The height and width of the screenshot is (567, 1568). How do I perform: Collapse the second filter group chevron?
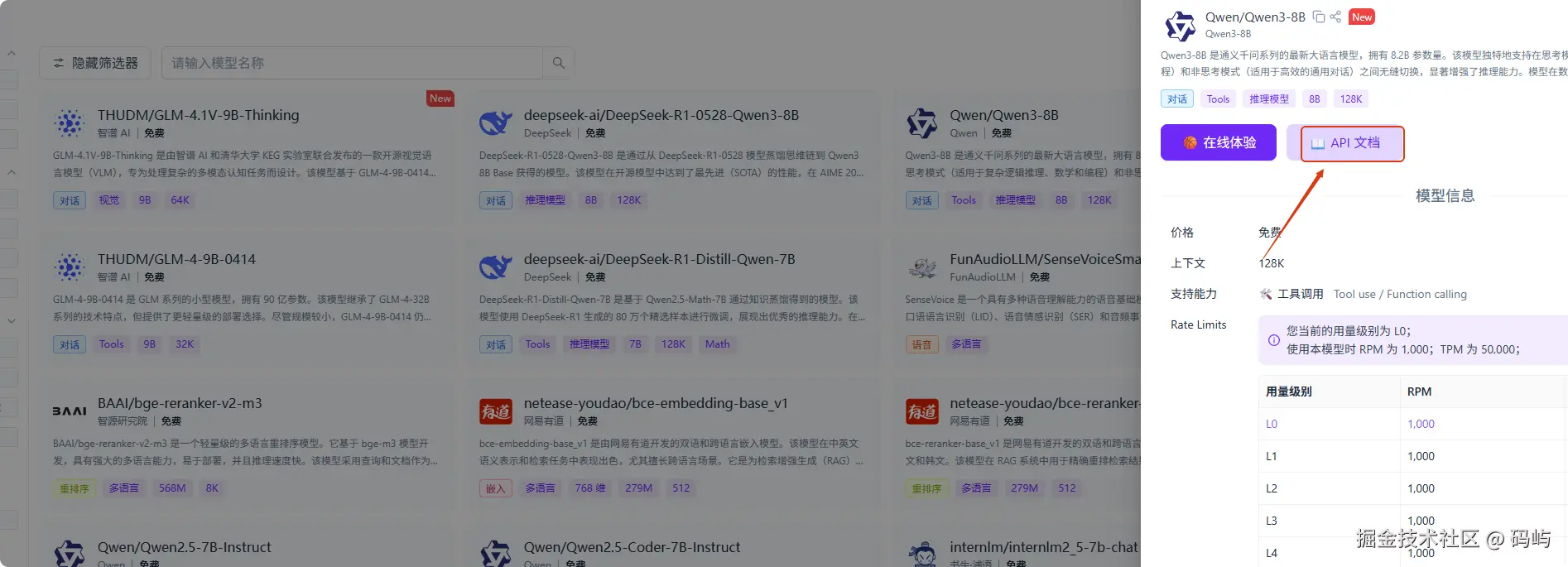12,172
